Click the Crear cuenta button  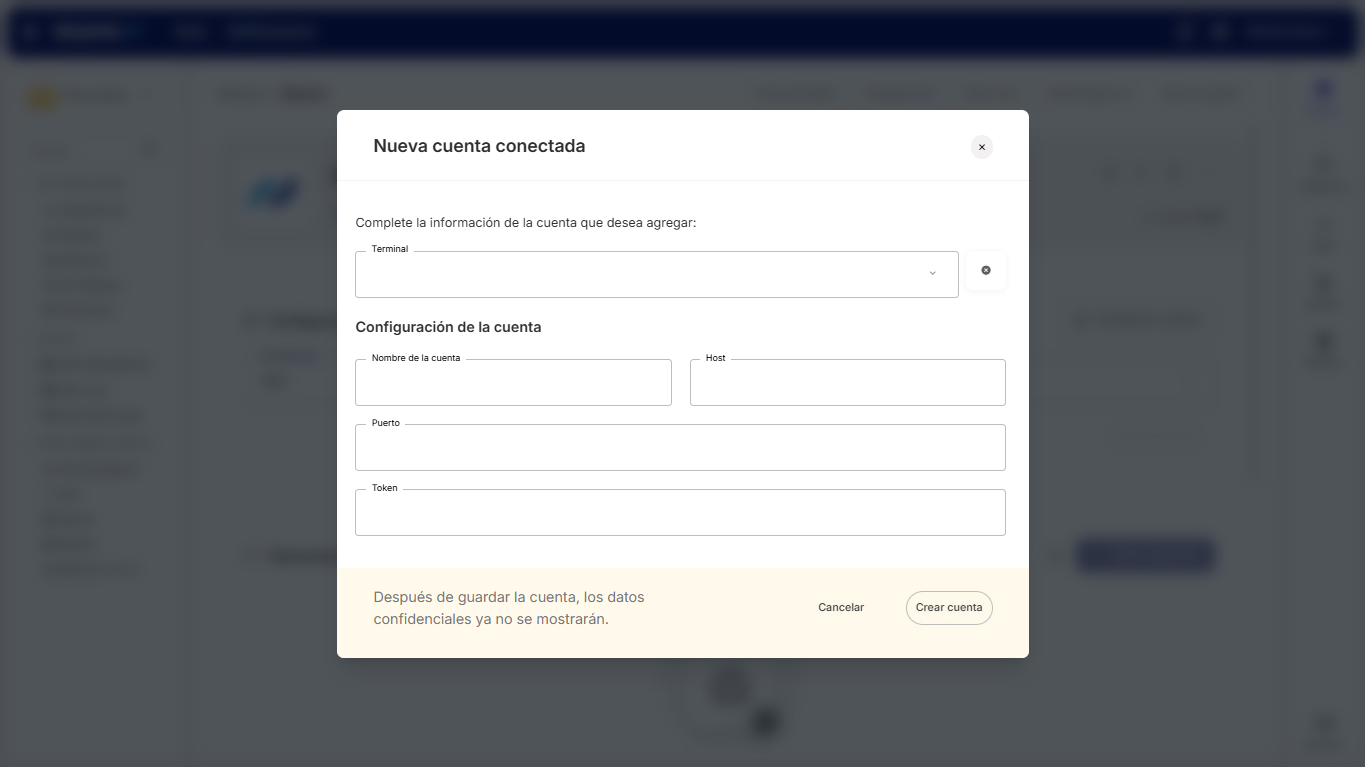pyautogui.click(x=949, y=608)
